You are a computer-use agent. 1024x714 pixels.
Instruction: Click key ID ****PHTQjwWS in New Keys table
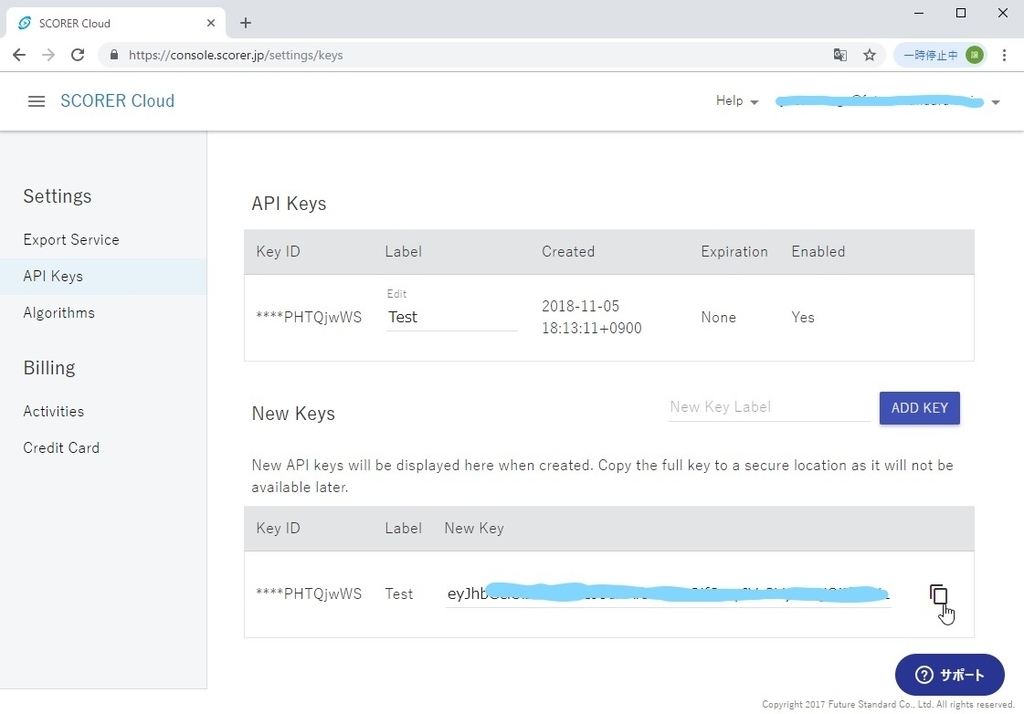click(x=308, y=594)
